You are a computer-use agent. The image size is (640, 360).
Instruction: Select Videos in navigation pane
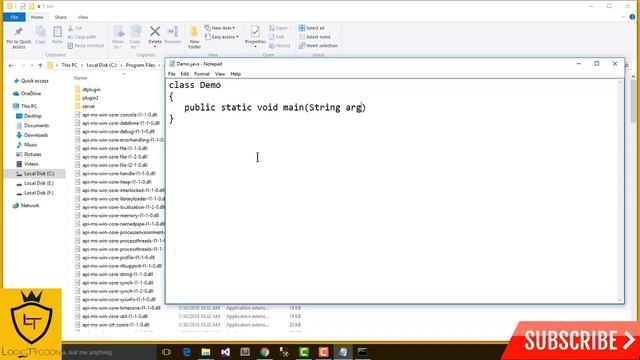(x=31, y=164)
